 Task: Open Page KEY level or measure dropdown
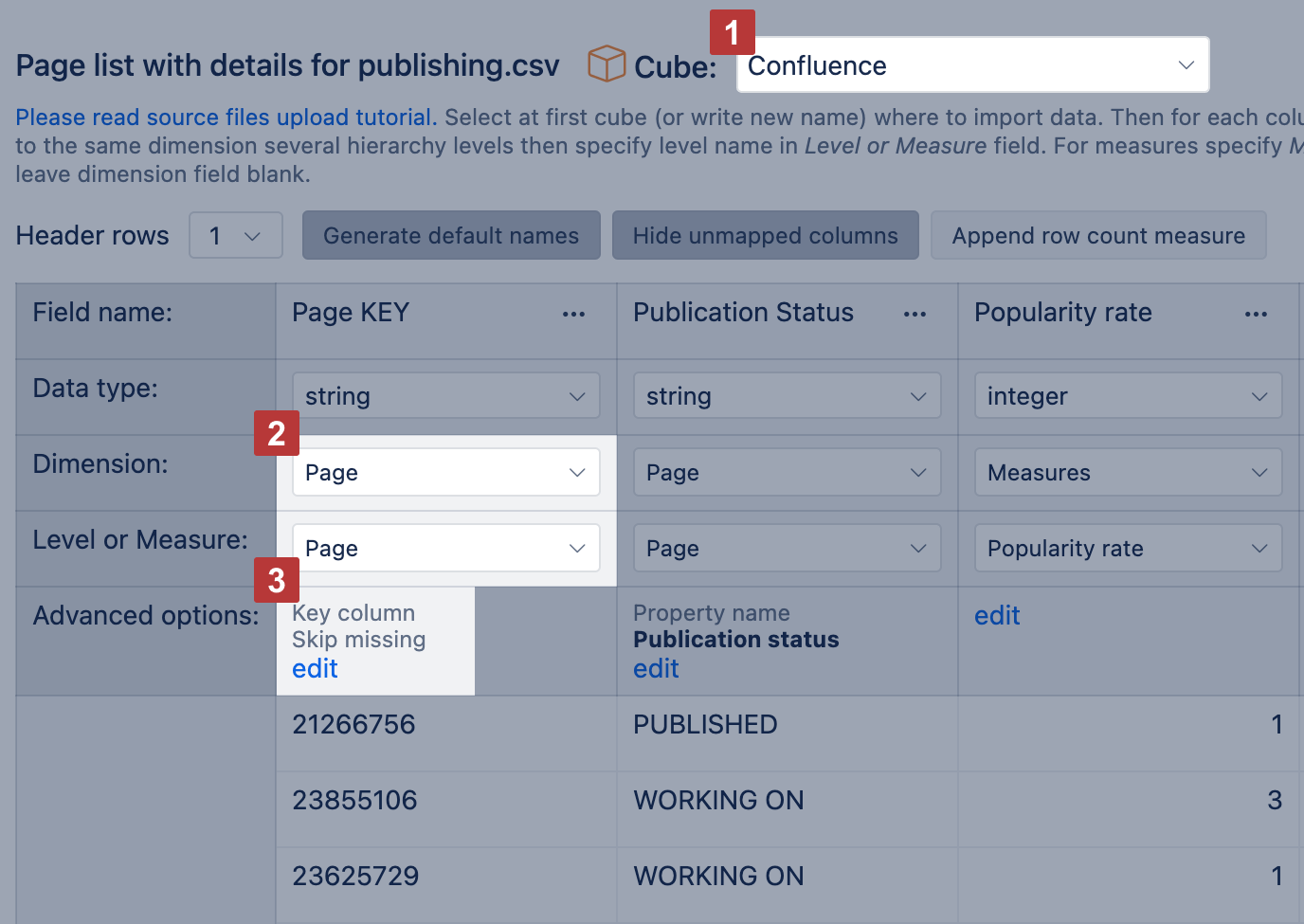coord(445,548)
